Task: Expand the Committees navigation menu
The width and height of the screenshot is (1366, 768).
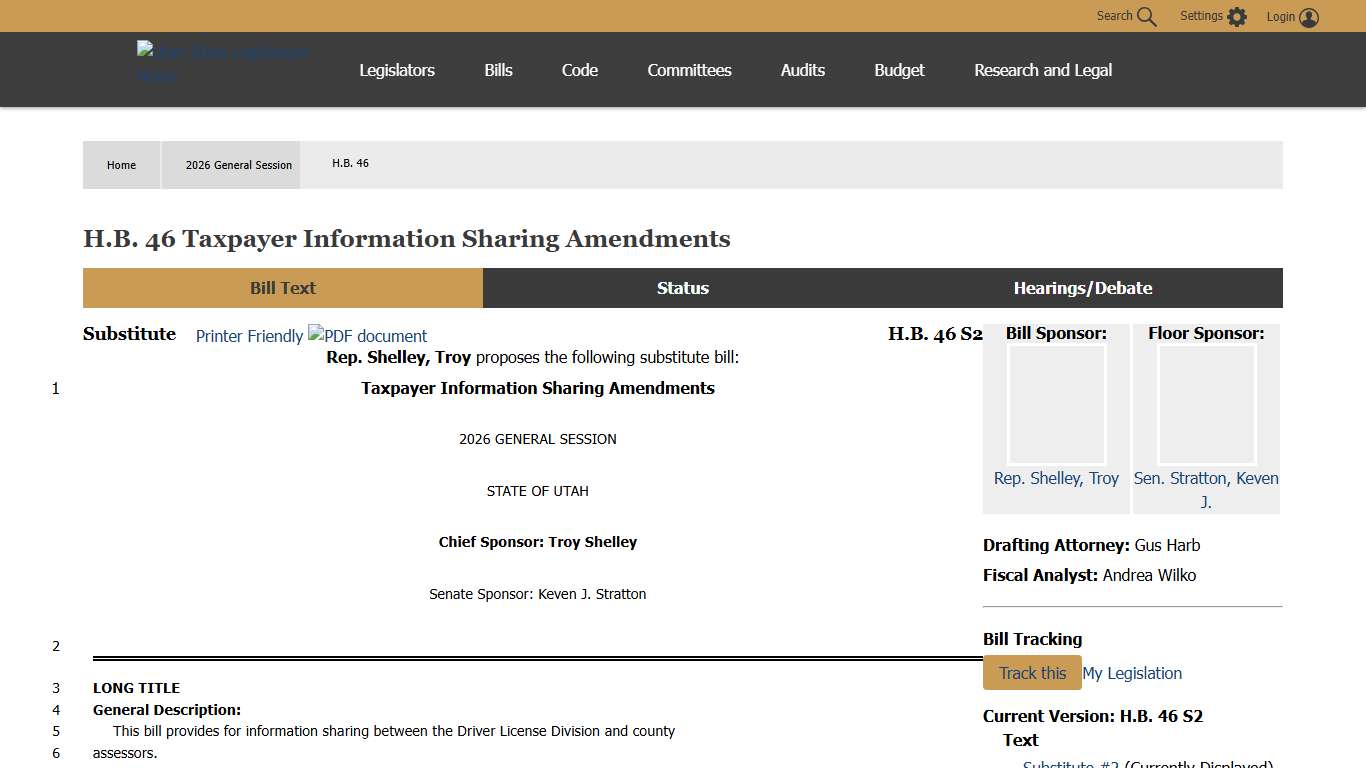Action: [x=689, y=70]
